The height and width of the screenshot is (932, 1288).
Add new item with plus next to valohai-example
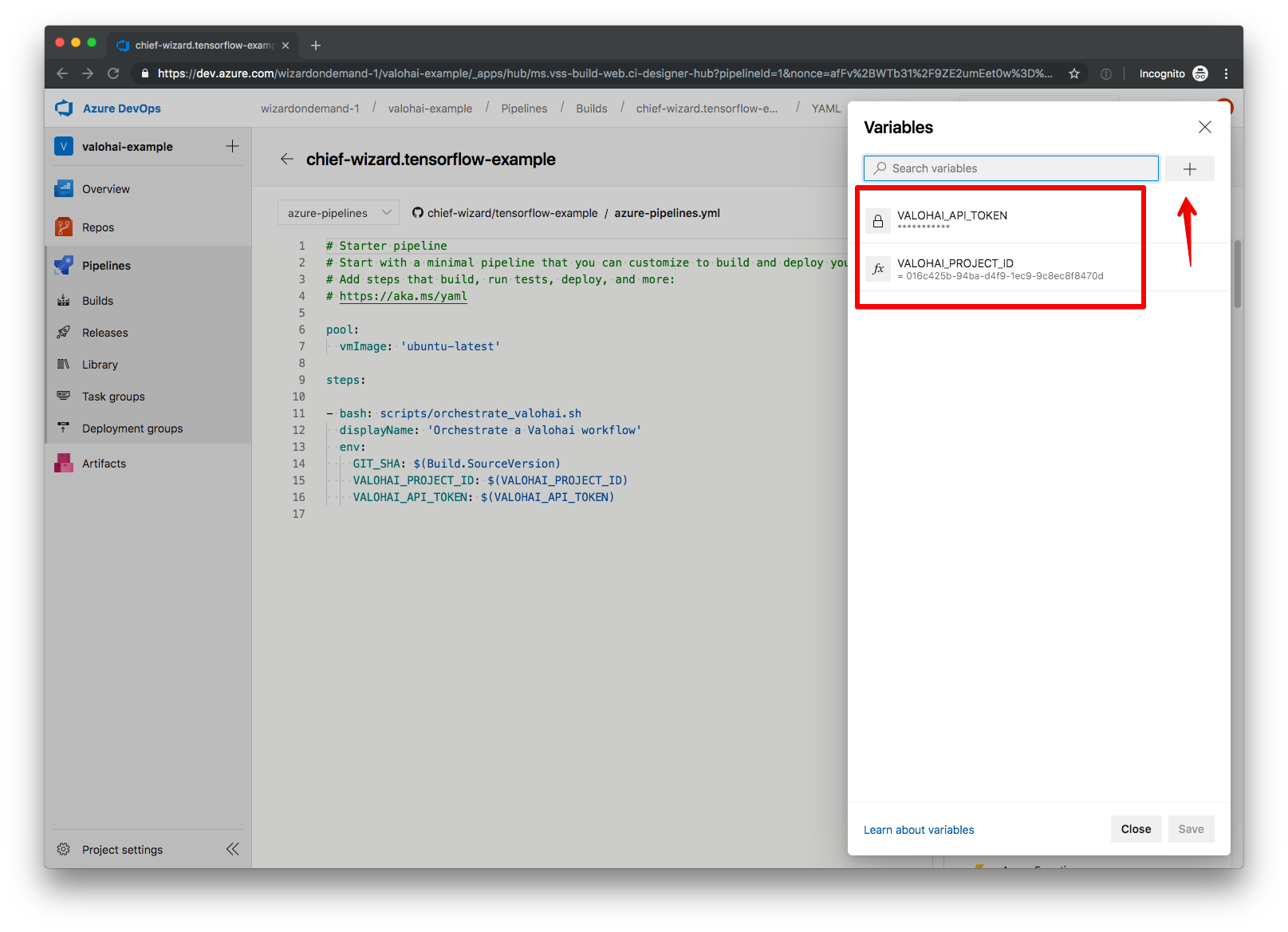click(232, 146)
